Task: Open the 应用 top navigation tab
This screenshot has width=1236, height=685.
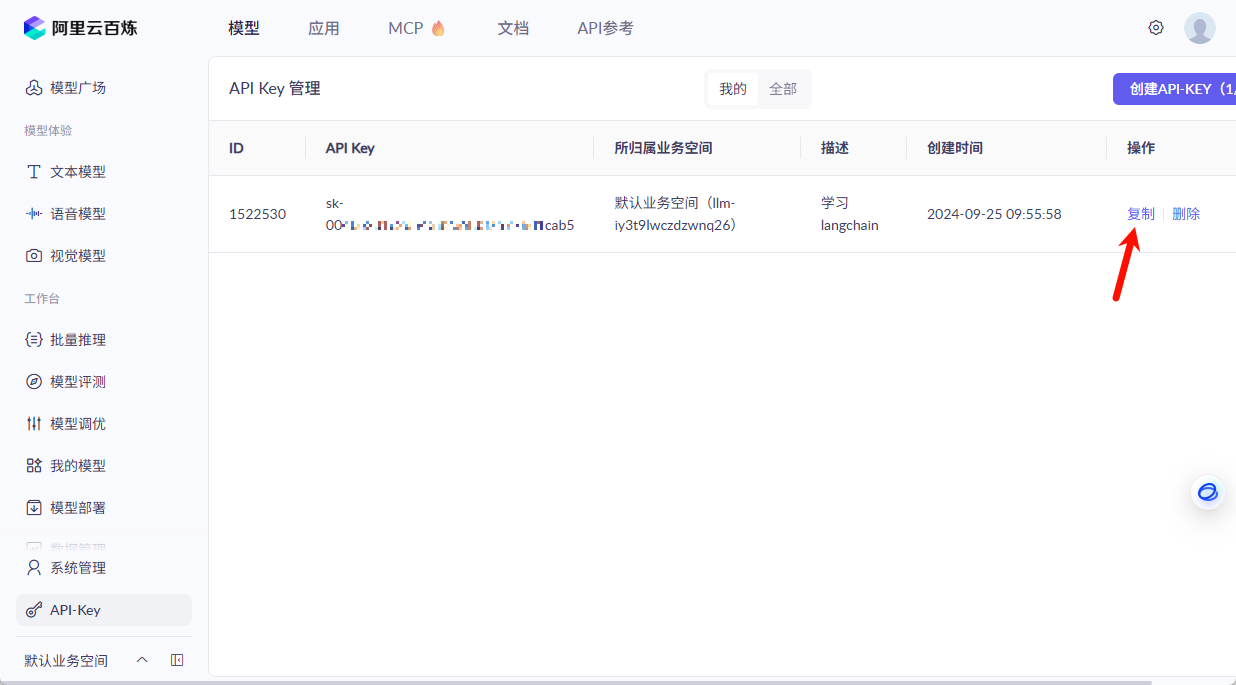Action: coord(324,28)
